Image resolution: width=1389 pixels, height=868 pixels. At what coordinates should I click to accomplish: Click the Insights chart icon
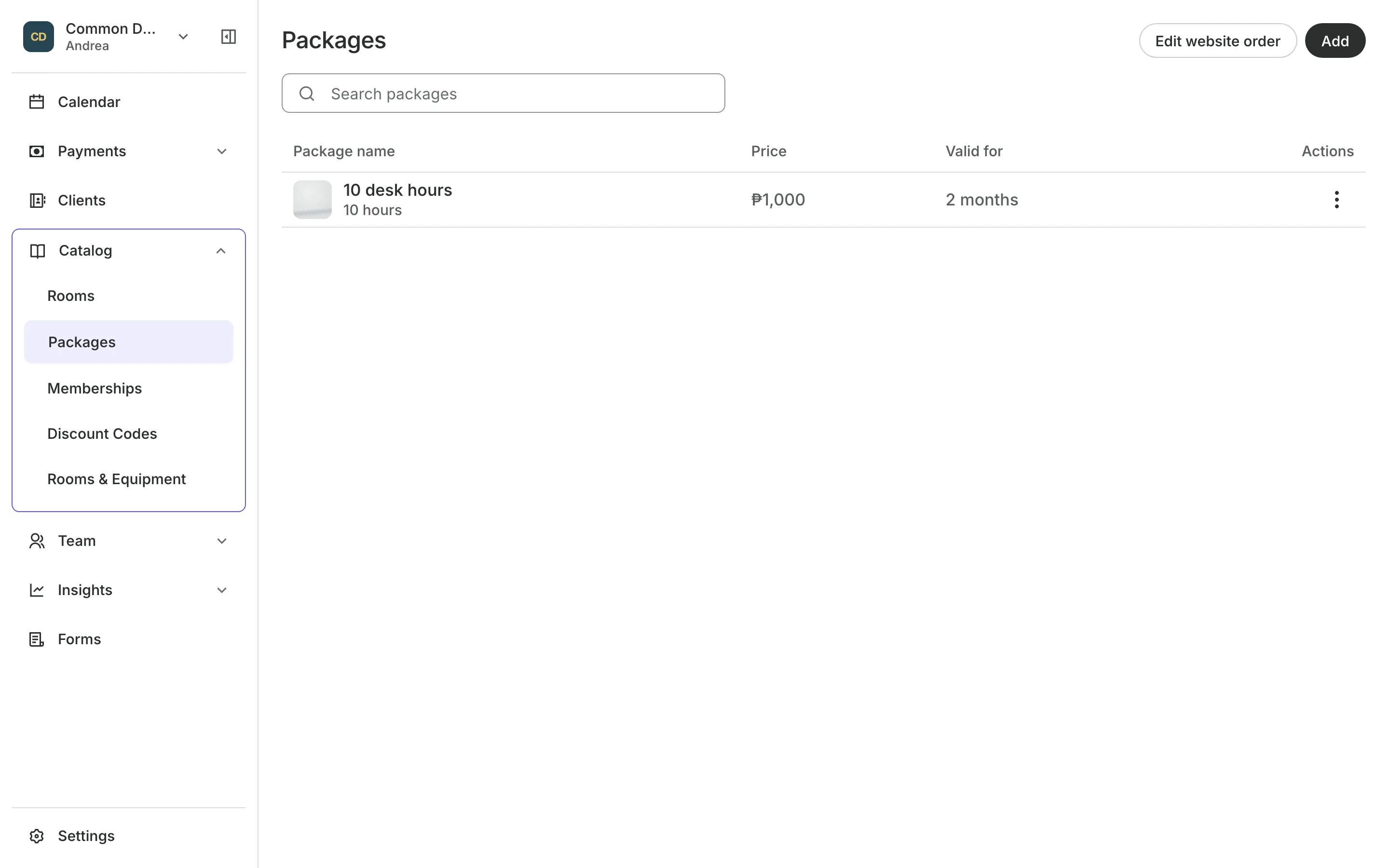click(37, 590)
